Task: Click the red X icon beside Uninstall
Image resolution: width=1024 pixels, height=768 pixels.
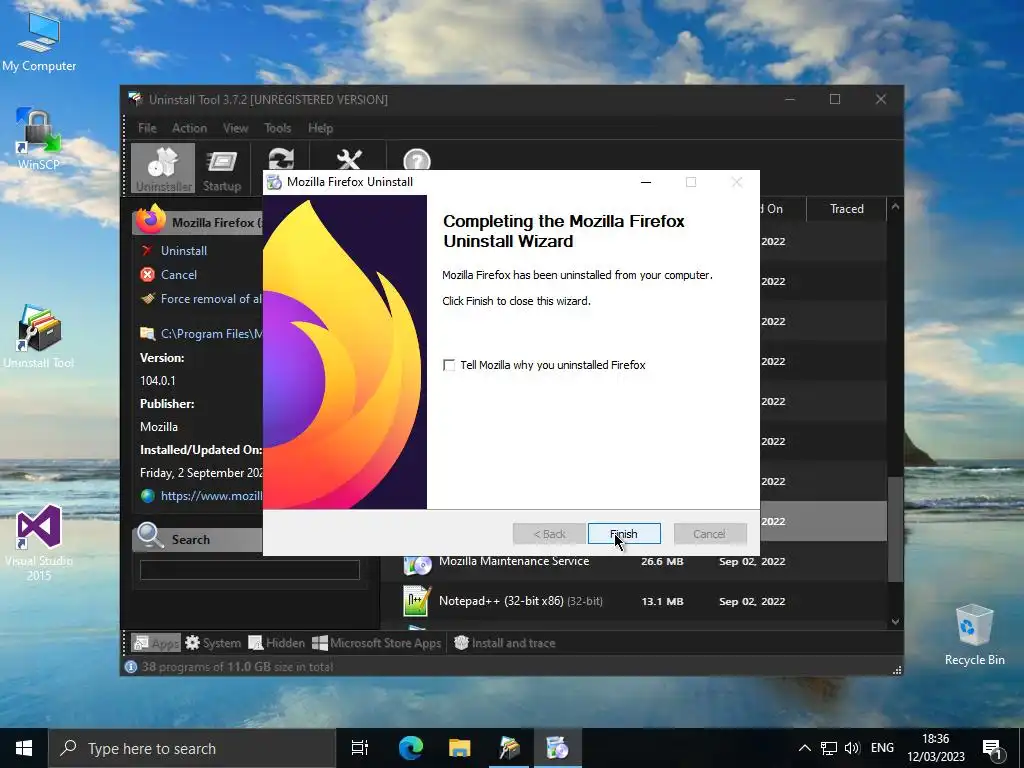Action: [x=147, y=250]
